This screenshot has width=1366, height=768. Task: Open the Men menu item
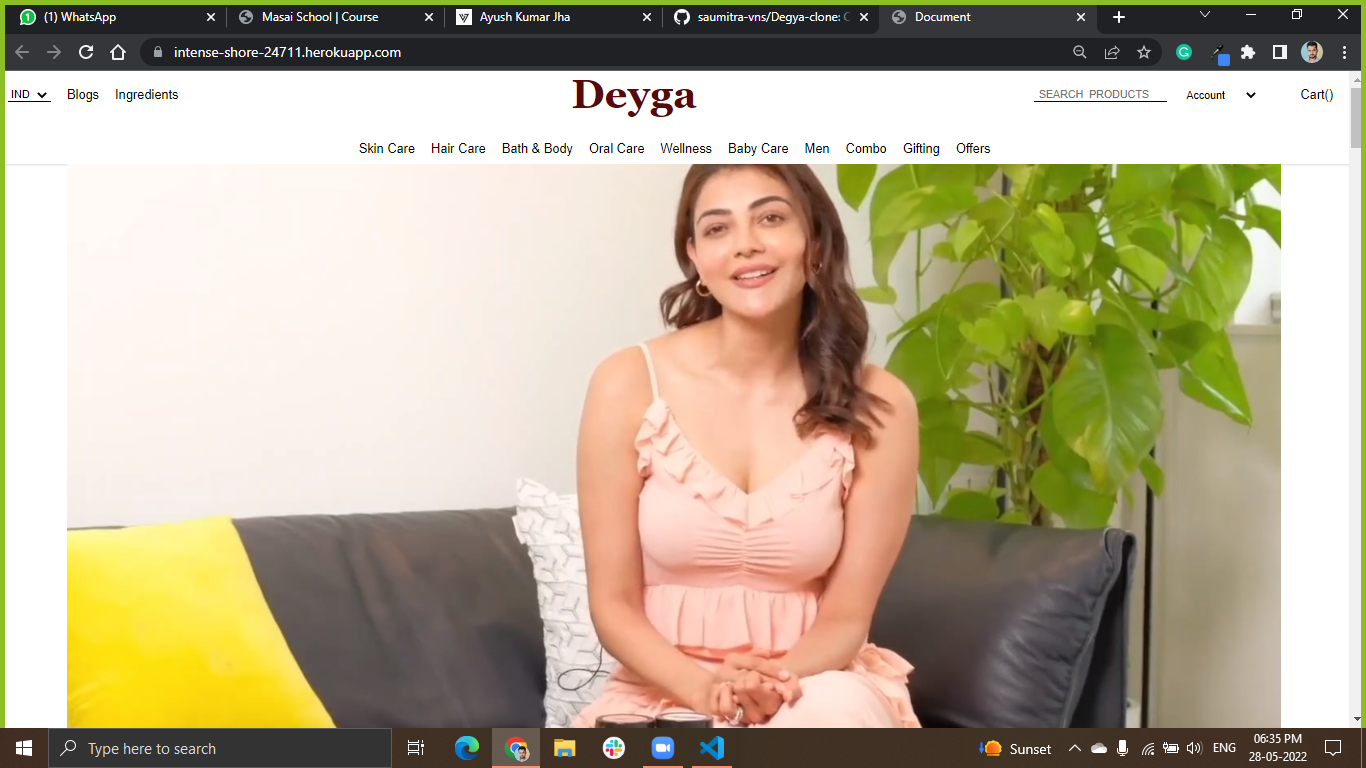817,148
